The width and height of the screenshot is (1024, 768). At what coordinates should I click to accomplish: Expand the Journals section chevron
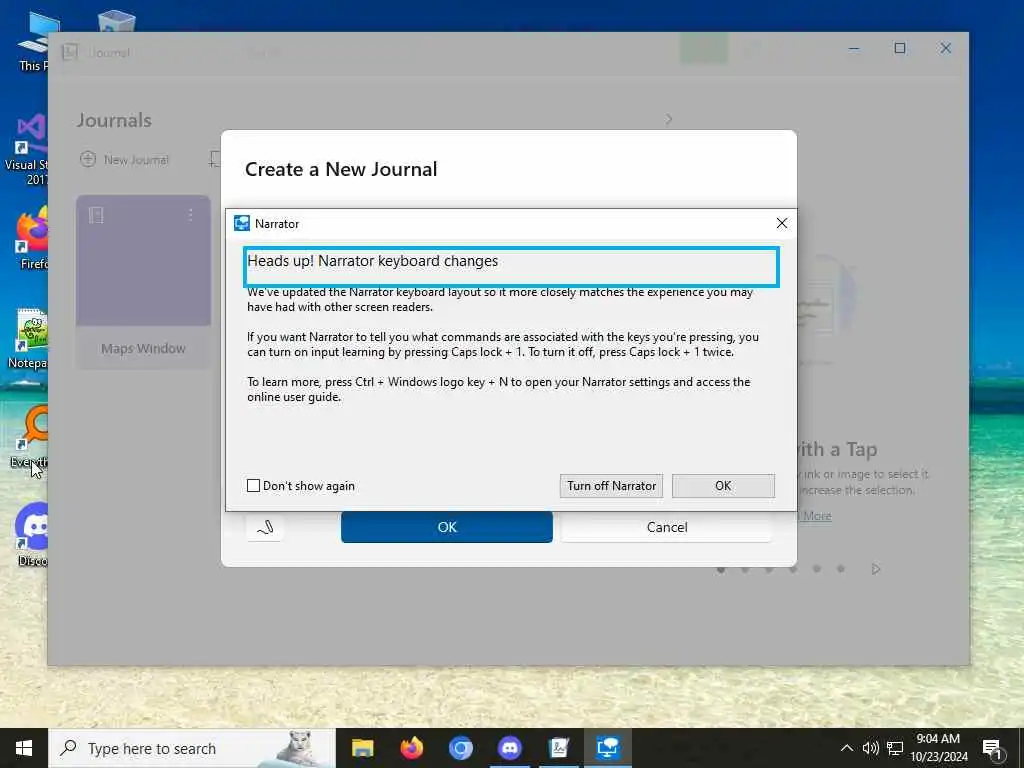coord(669,120)
